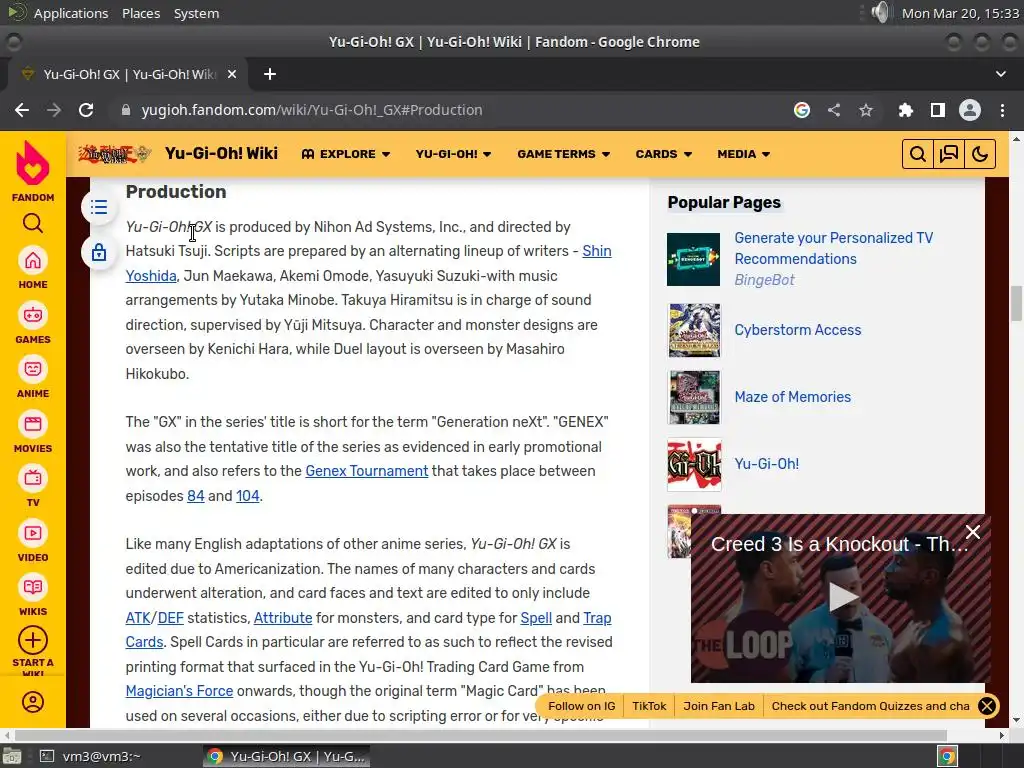Close the Yu-Gi-Oh! GX tab
Viewport: 1024px width, 768px height.
tap(232, 74)
